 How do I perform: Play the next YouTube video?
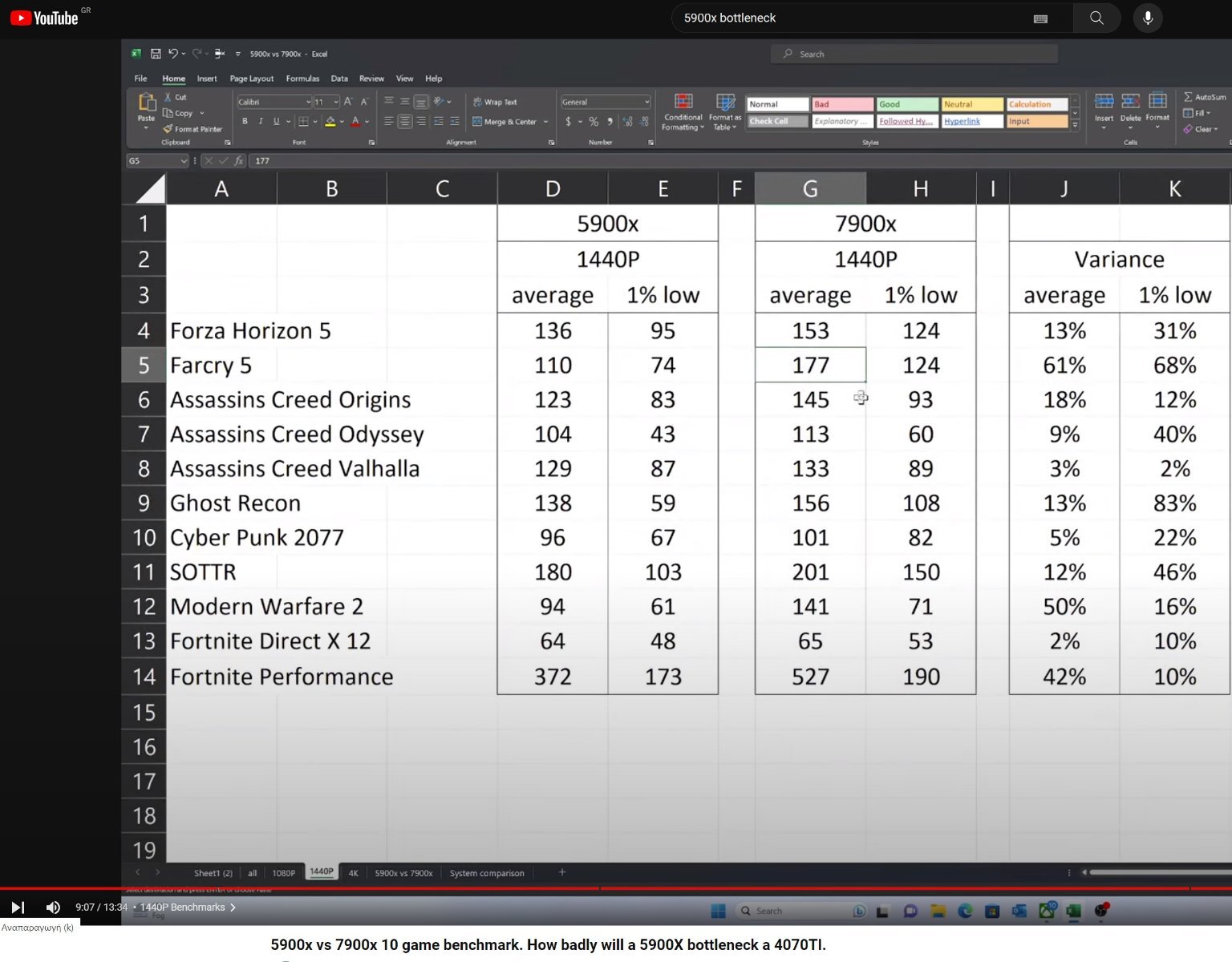[18, 907]
